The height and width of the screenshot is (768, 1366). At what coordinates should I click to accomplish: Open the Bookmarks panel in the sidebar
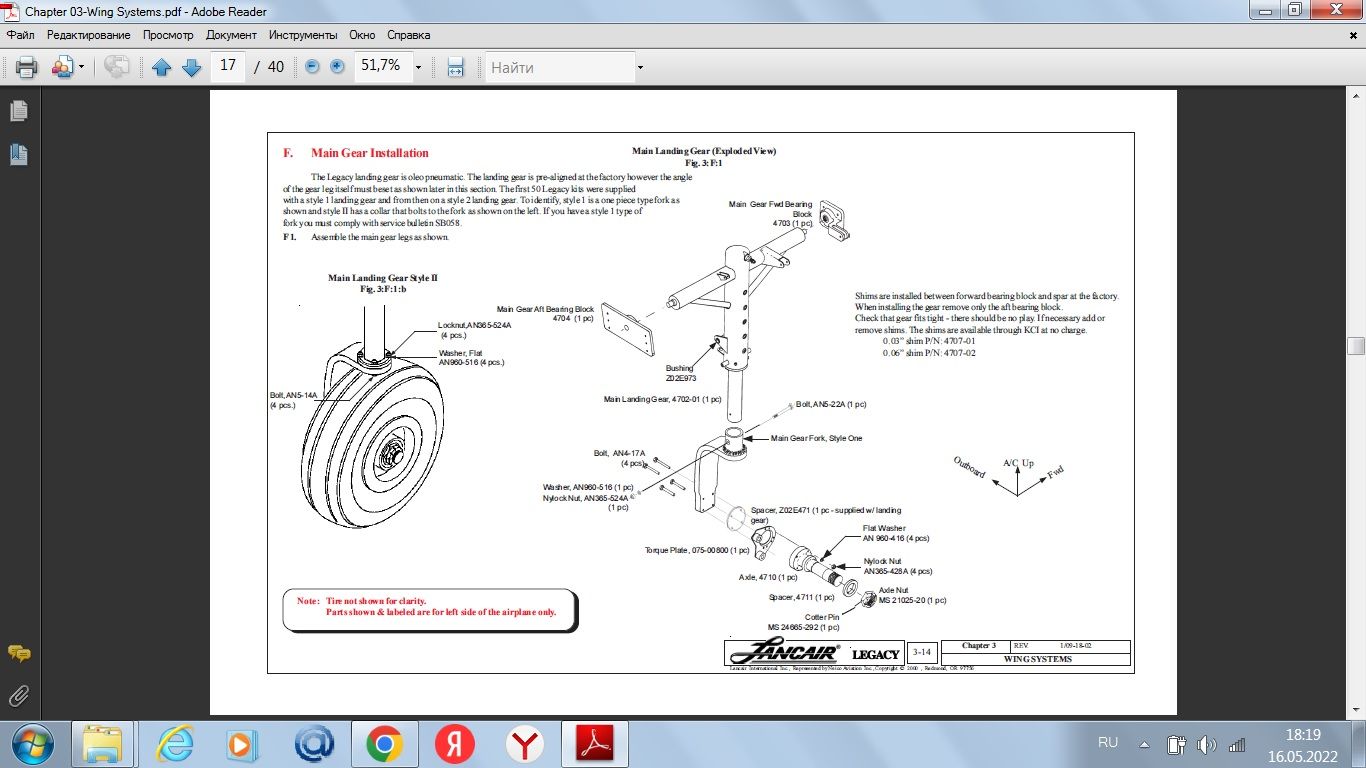click(16, 154)
